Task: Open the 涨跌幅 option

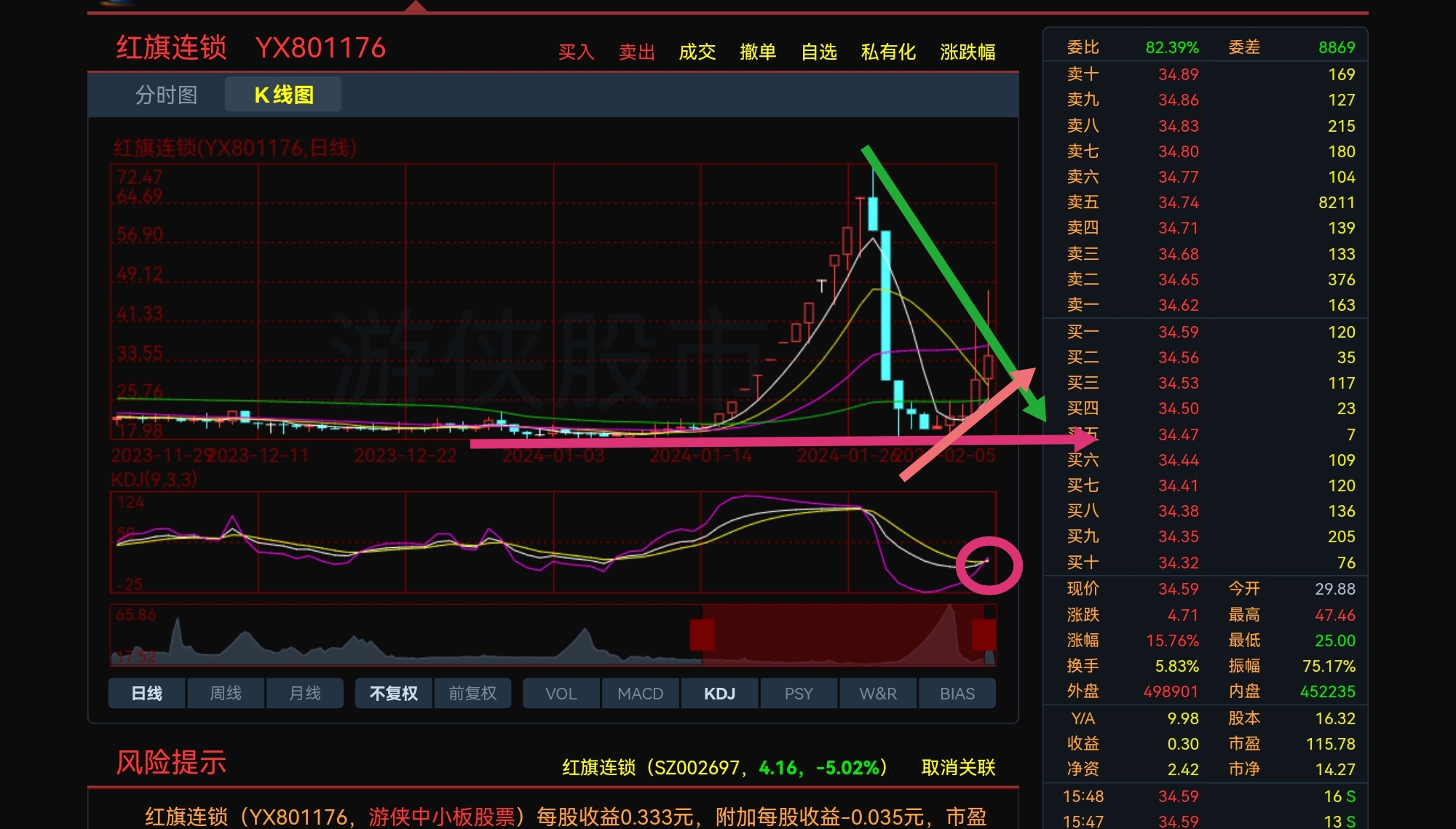Action: (968, 52)
